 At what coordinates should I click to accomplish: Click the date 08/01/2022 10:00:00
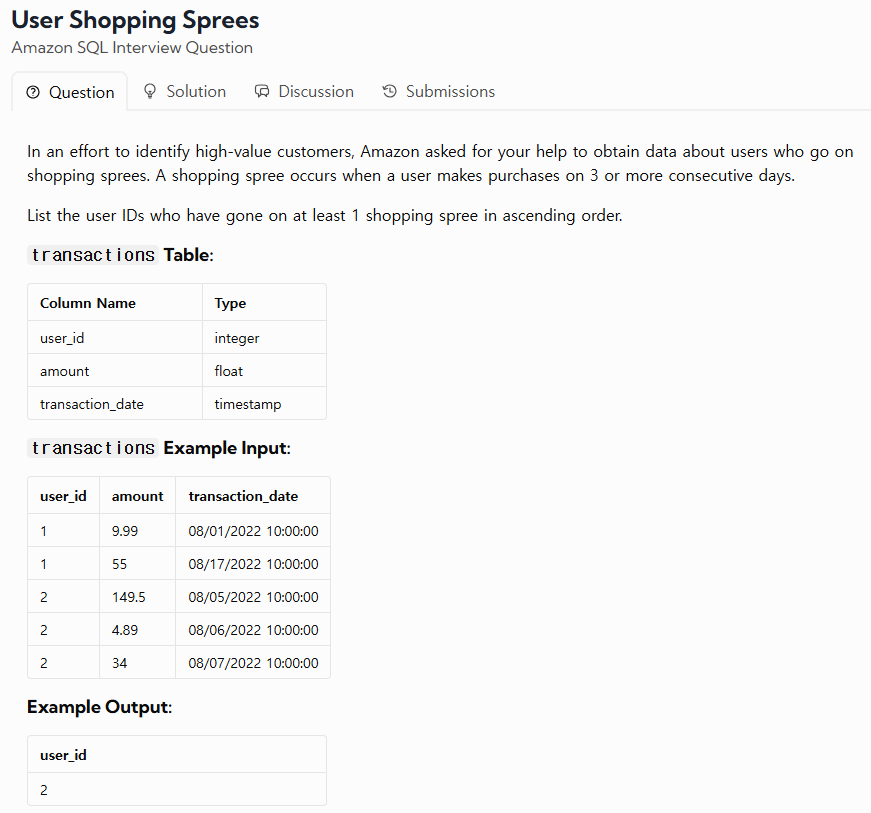[253, 531]
